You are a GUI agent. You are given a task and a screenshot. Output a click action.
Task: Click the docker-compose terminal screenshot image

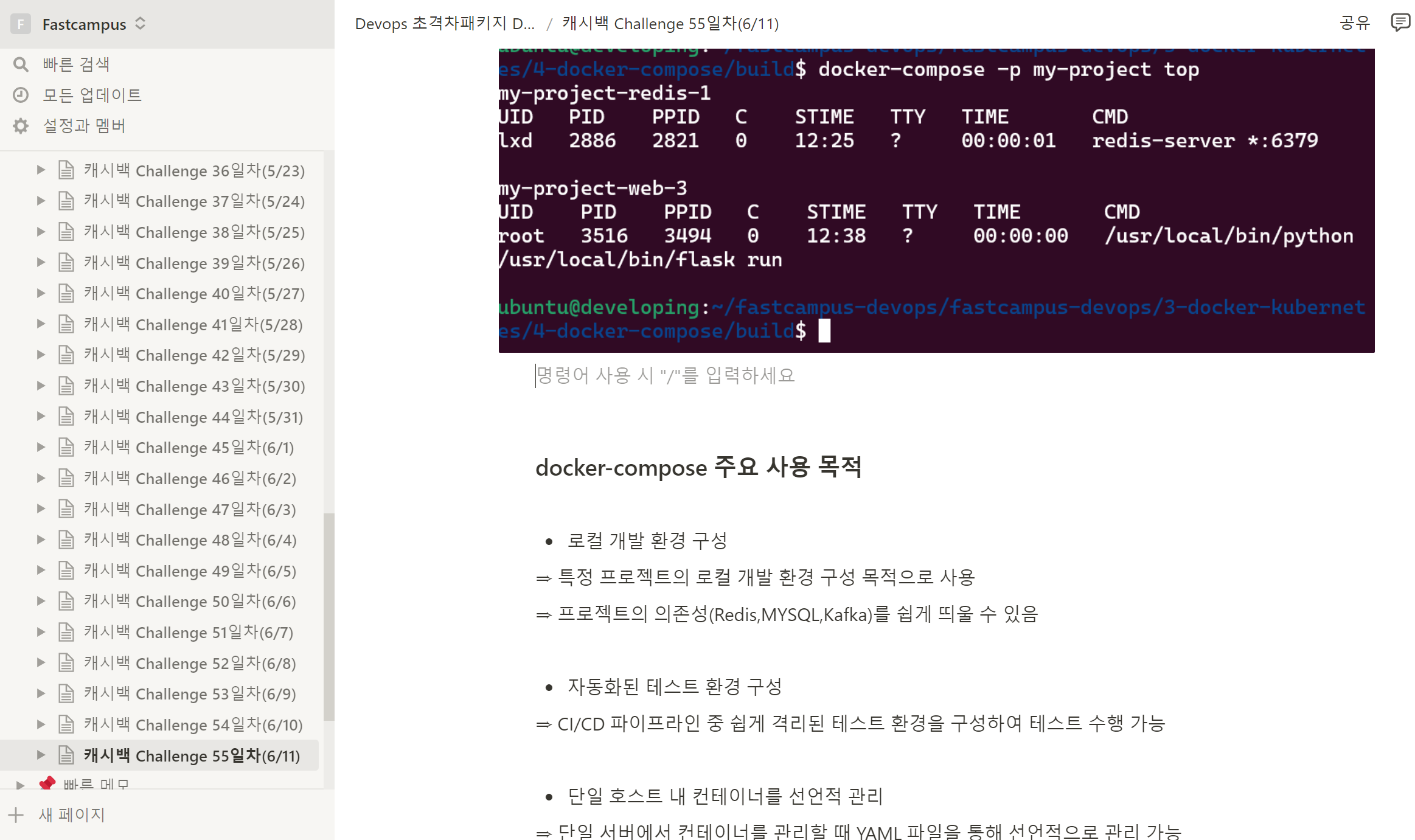(936, 201)
